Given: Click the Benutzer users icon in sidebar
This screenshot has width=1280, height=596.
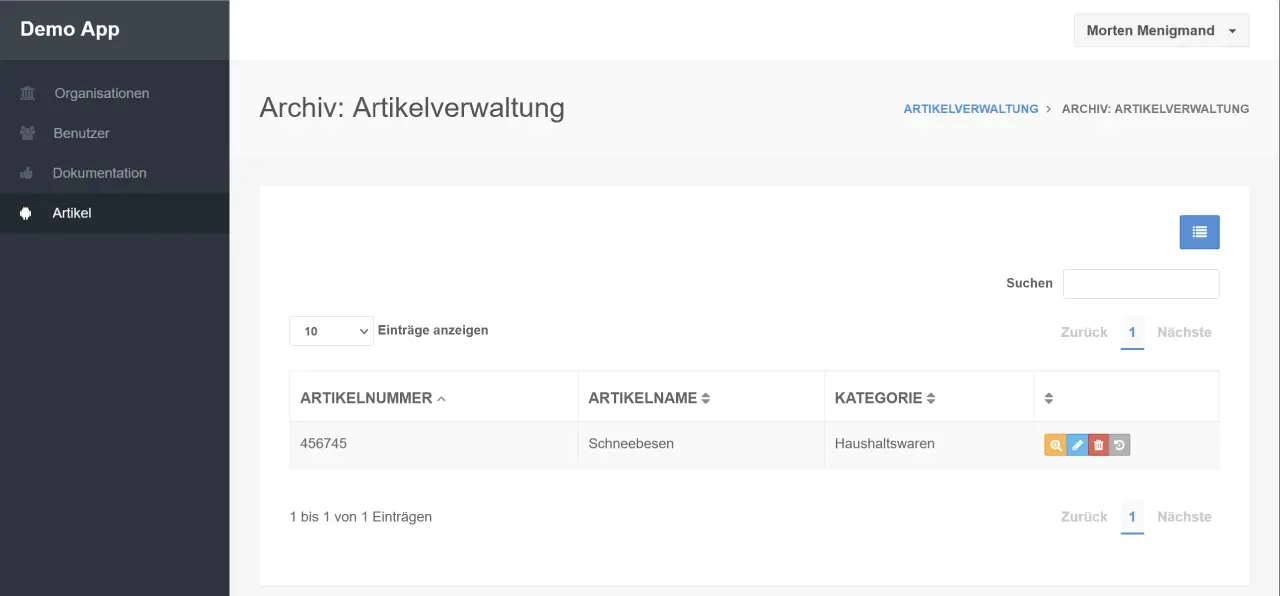Looking at the screenshot, I should (x=27, y=133).
